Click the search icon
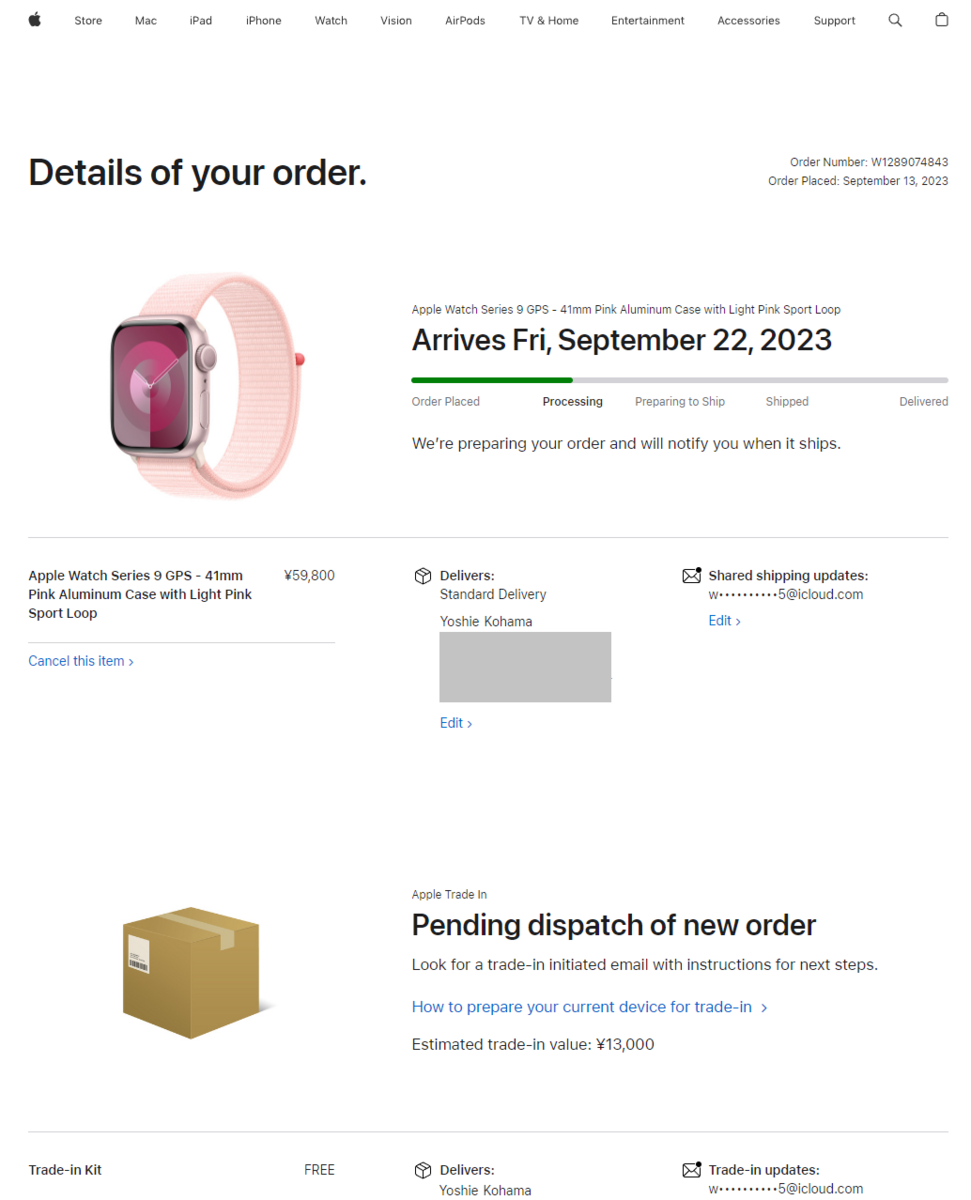This screenshot has height=1200, width=971. pyautogui.click(x=895, y=20)
